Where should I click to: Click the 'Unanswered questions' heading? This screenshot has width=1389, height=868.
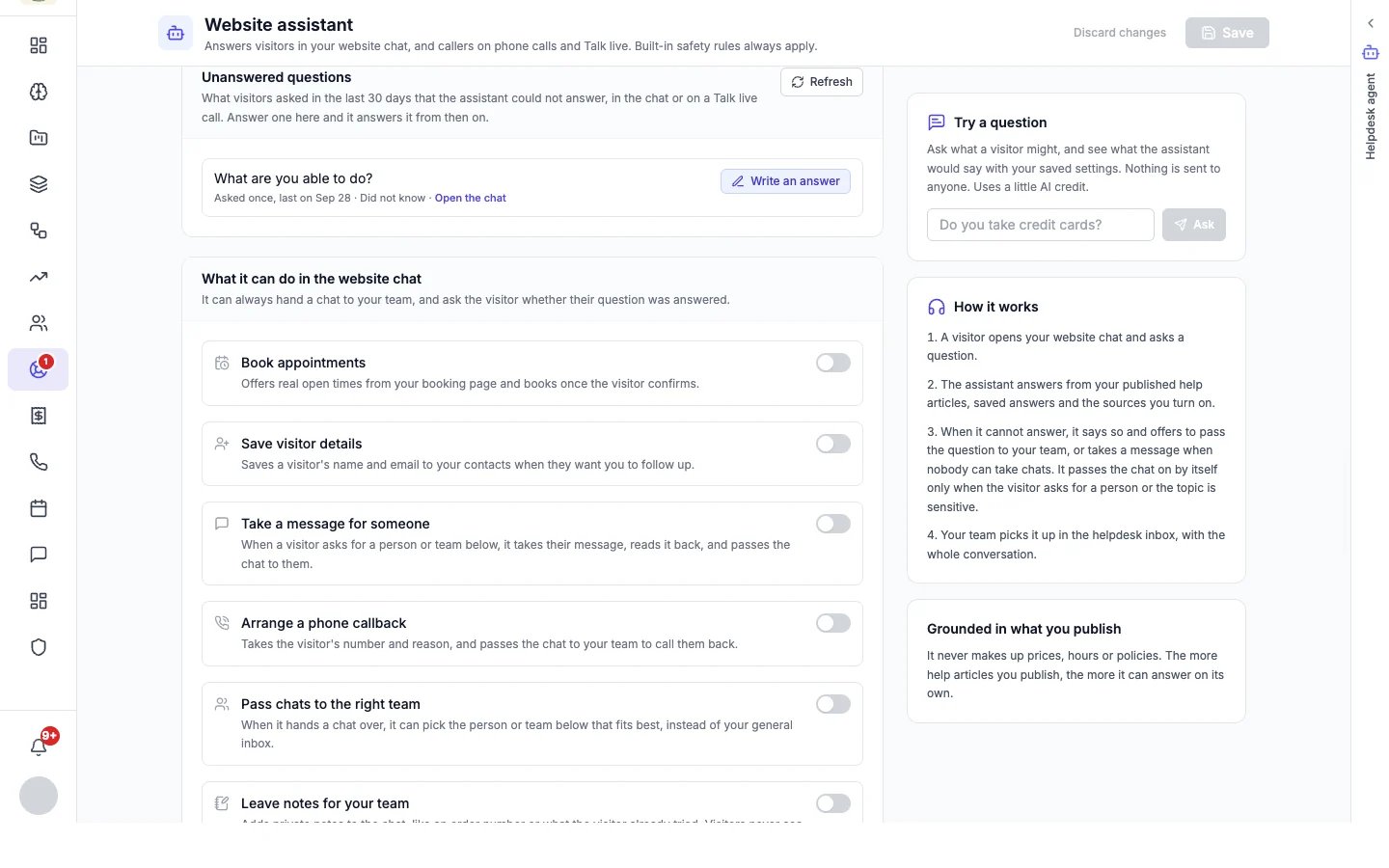coord(276,77)
